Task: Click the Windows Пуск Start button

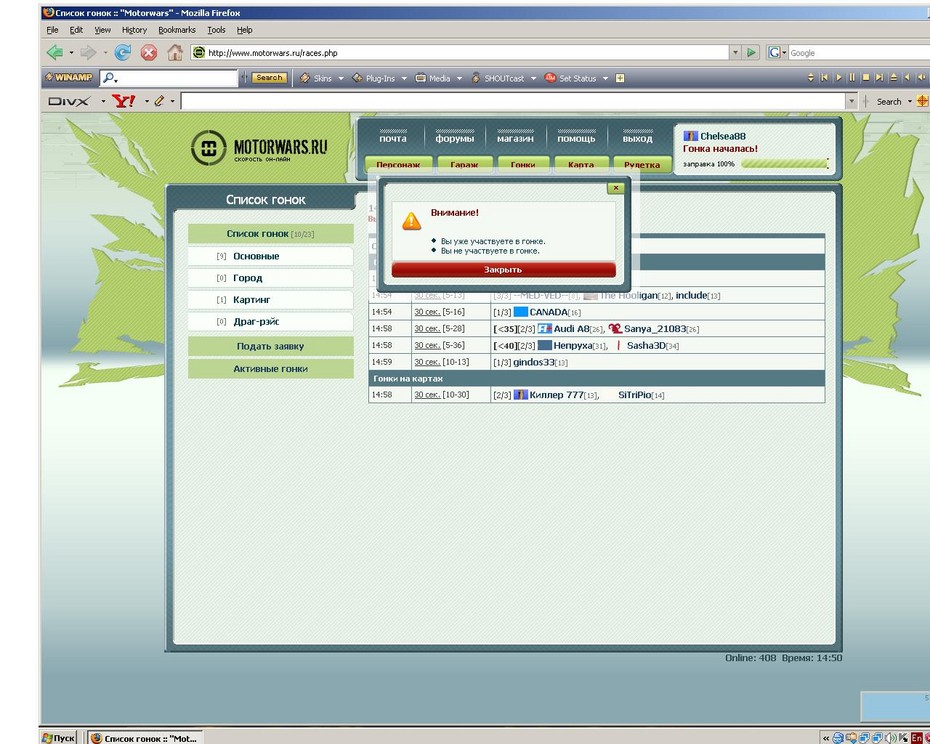Action: pos(59,738)
